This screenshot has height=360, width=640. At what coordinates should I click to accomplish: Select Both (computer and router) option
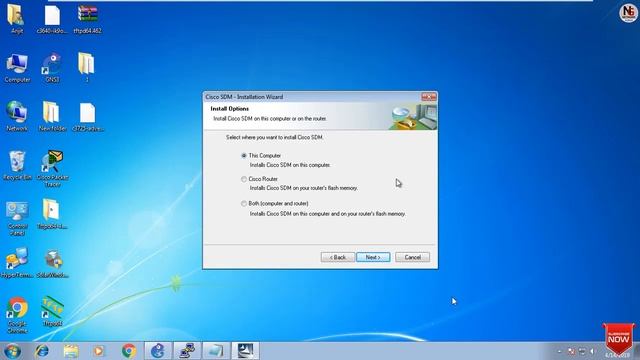(x=244, y=203)
